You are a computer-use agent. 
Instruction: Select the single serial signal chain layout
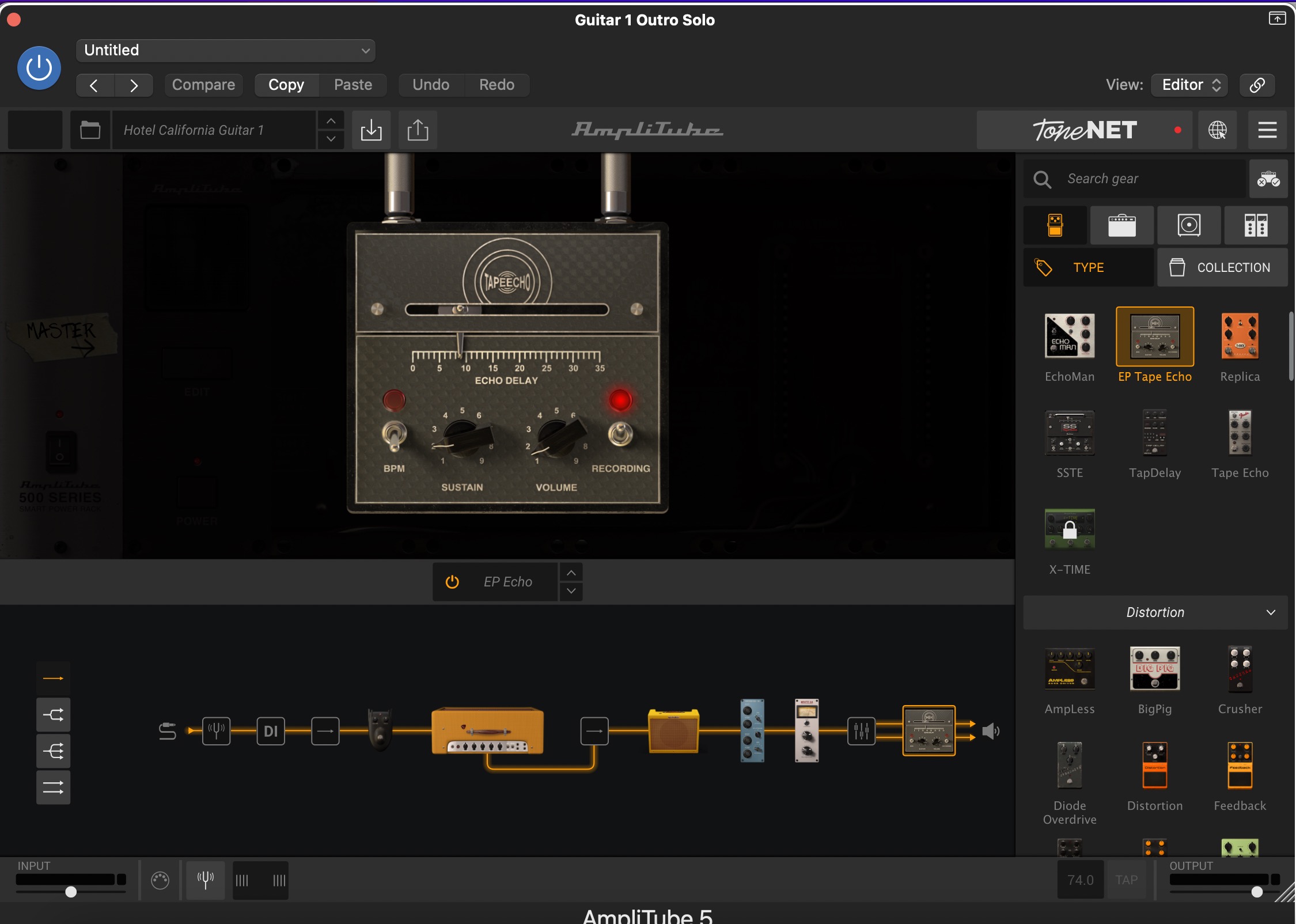click(53, 679)
